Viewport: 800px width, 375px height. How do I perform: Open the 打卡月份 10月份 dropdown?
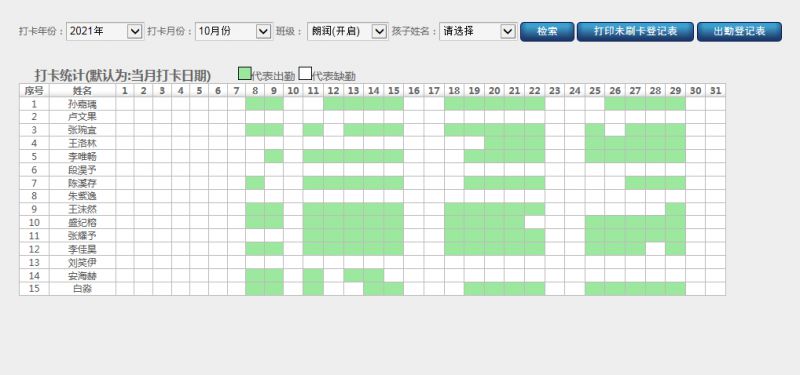pyautogui.click(x=234, y=31)
